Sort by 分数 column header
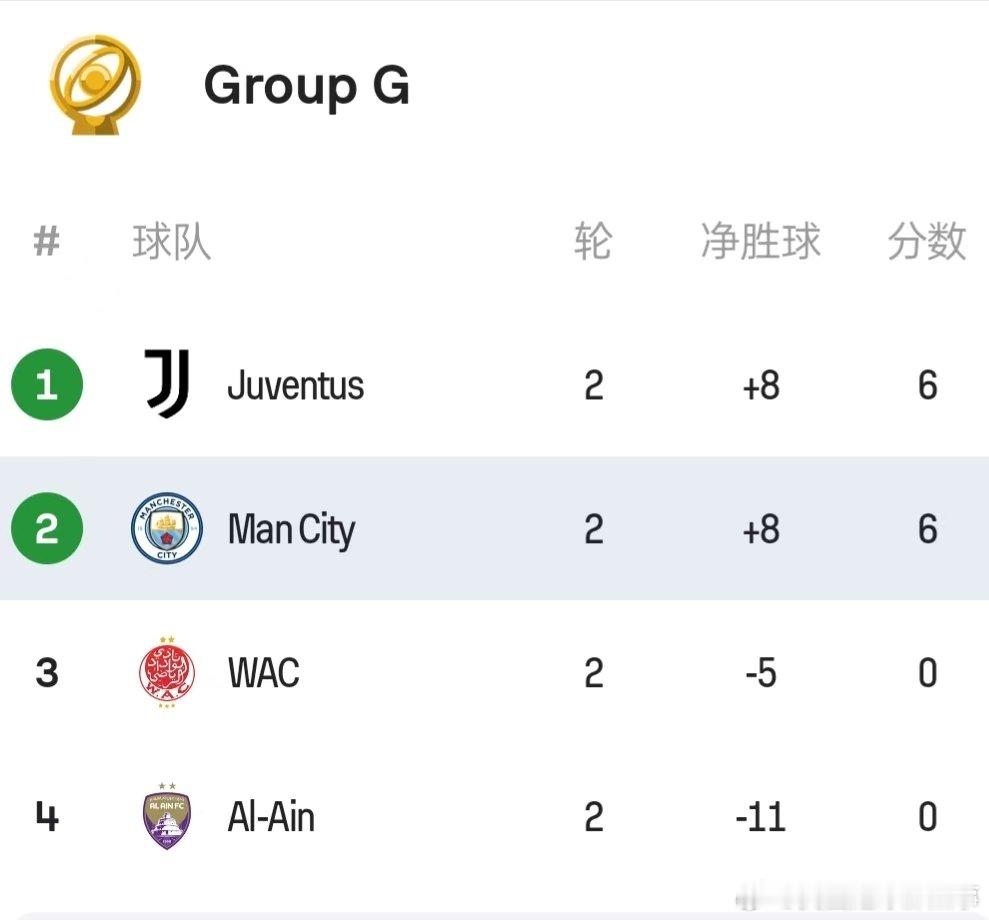The image size is (989, 920). coord(927,241)
